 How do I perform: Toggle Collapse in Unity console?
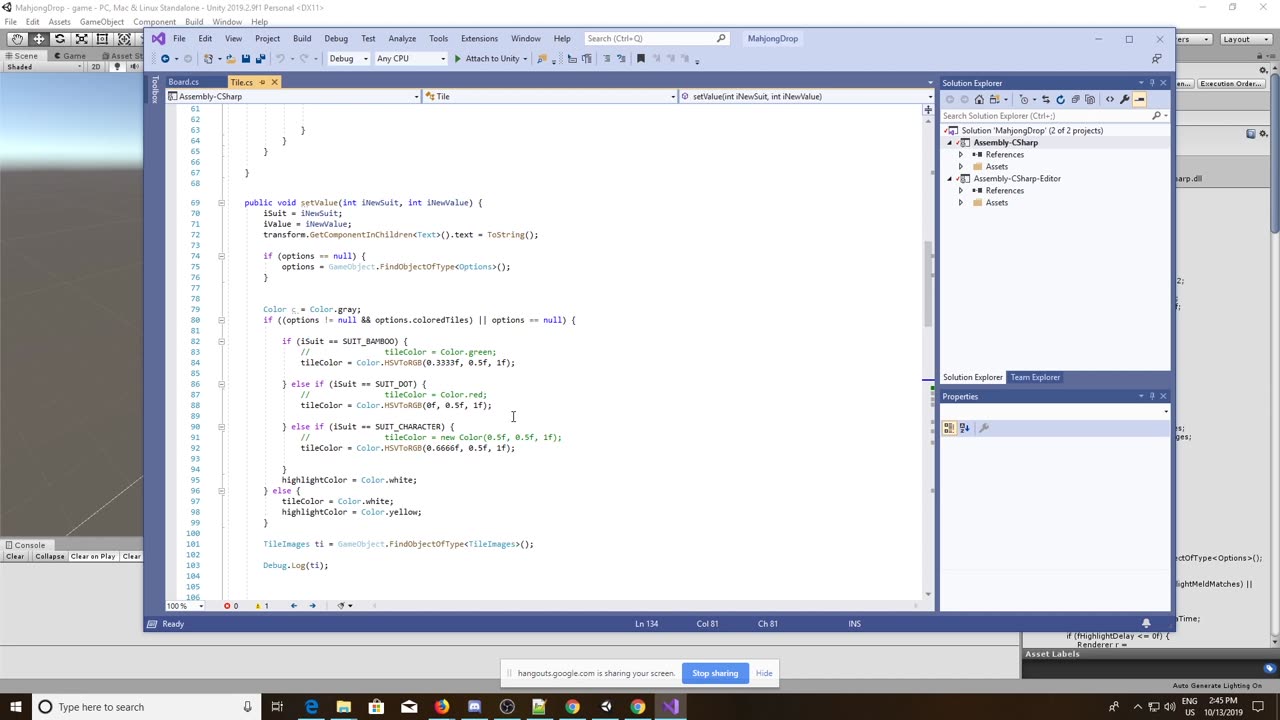click(49, 556)
